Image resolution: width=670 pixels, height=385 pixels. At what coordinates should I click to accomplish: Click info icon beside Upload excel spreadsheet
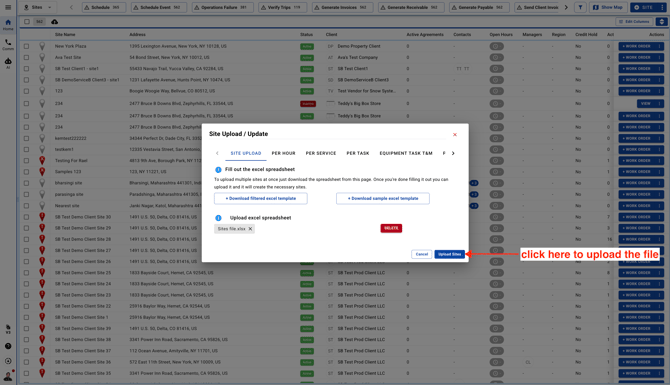click(218, 218)
